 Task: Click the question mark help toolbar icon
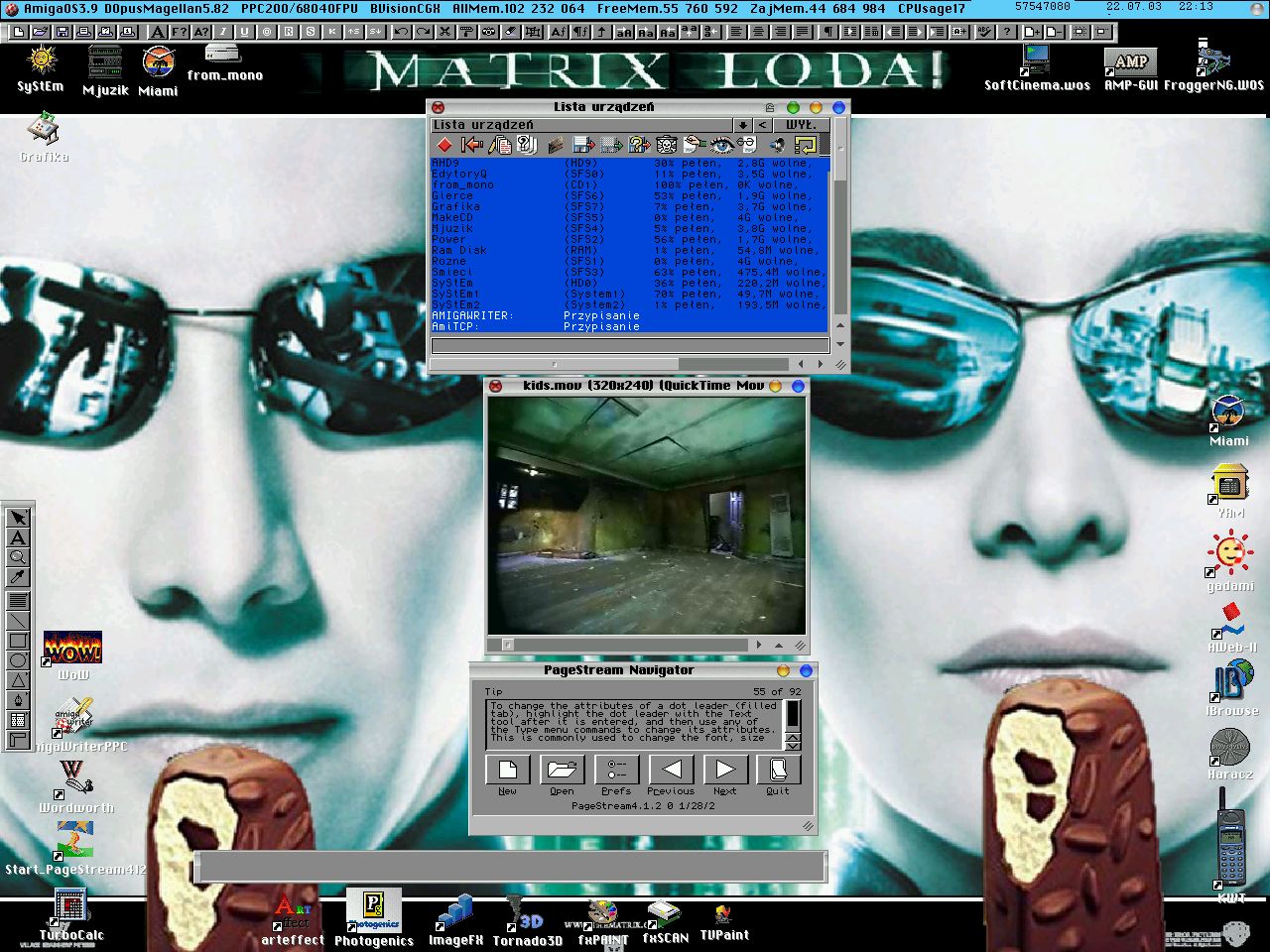(1007, 32)
